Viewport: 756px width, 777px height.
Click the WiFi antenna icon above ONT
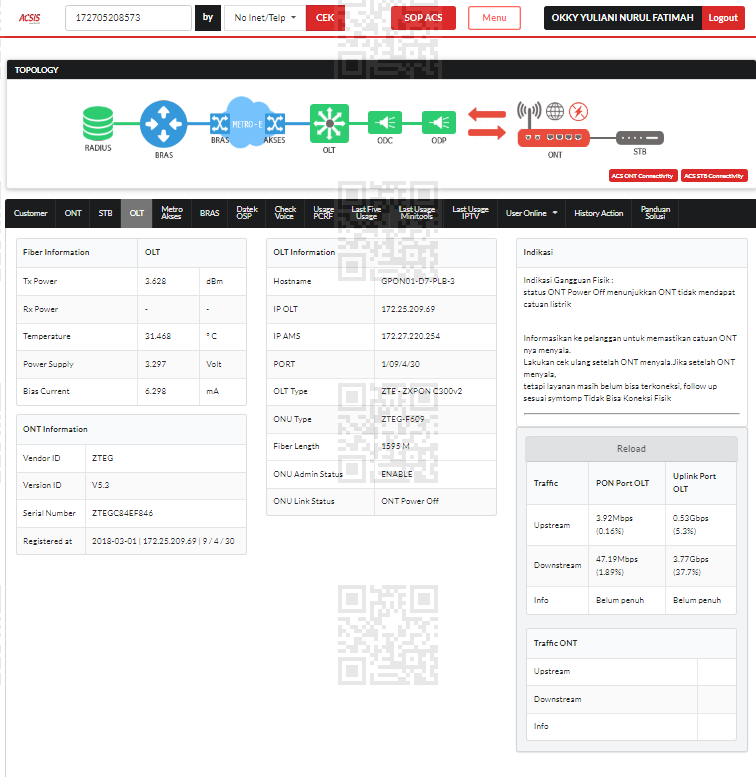click(529, 114)
